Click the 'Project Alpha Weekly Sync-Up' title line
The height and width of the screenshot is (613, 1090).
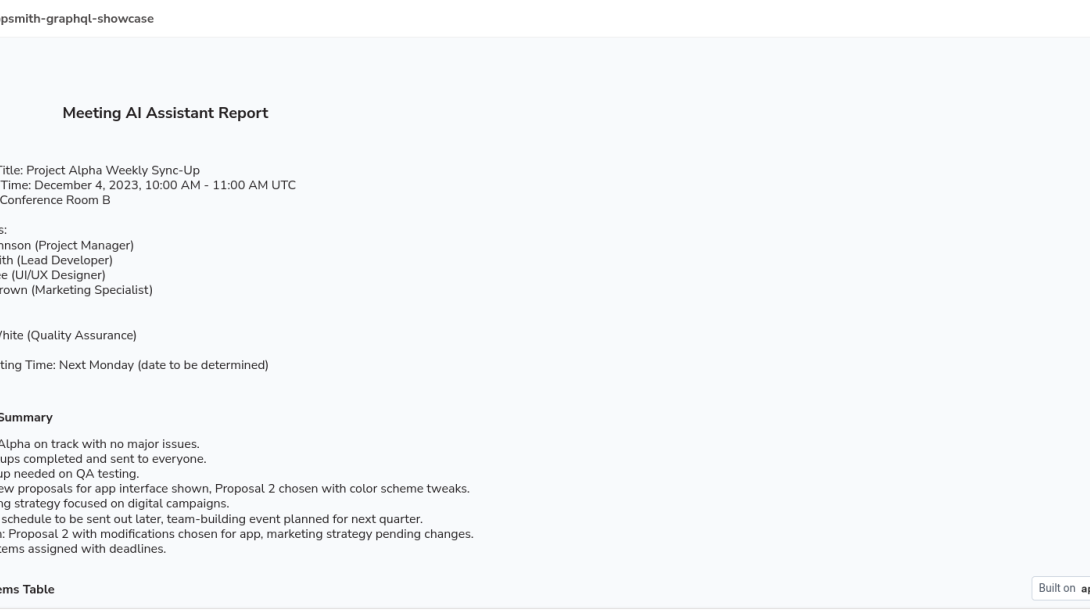pyautogui.click(x=99, y=170)
